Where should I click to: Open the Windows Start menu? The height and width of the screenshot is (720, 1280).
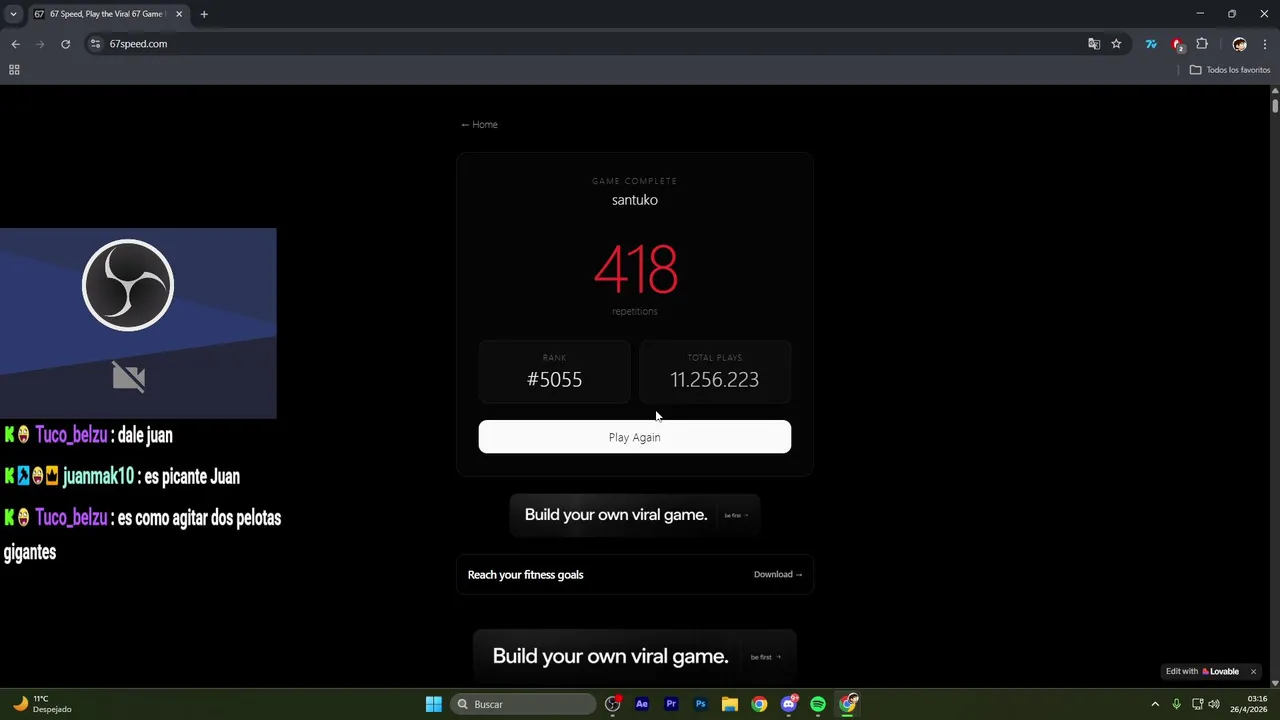pyautogui.click(x=433, y=704)
